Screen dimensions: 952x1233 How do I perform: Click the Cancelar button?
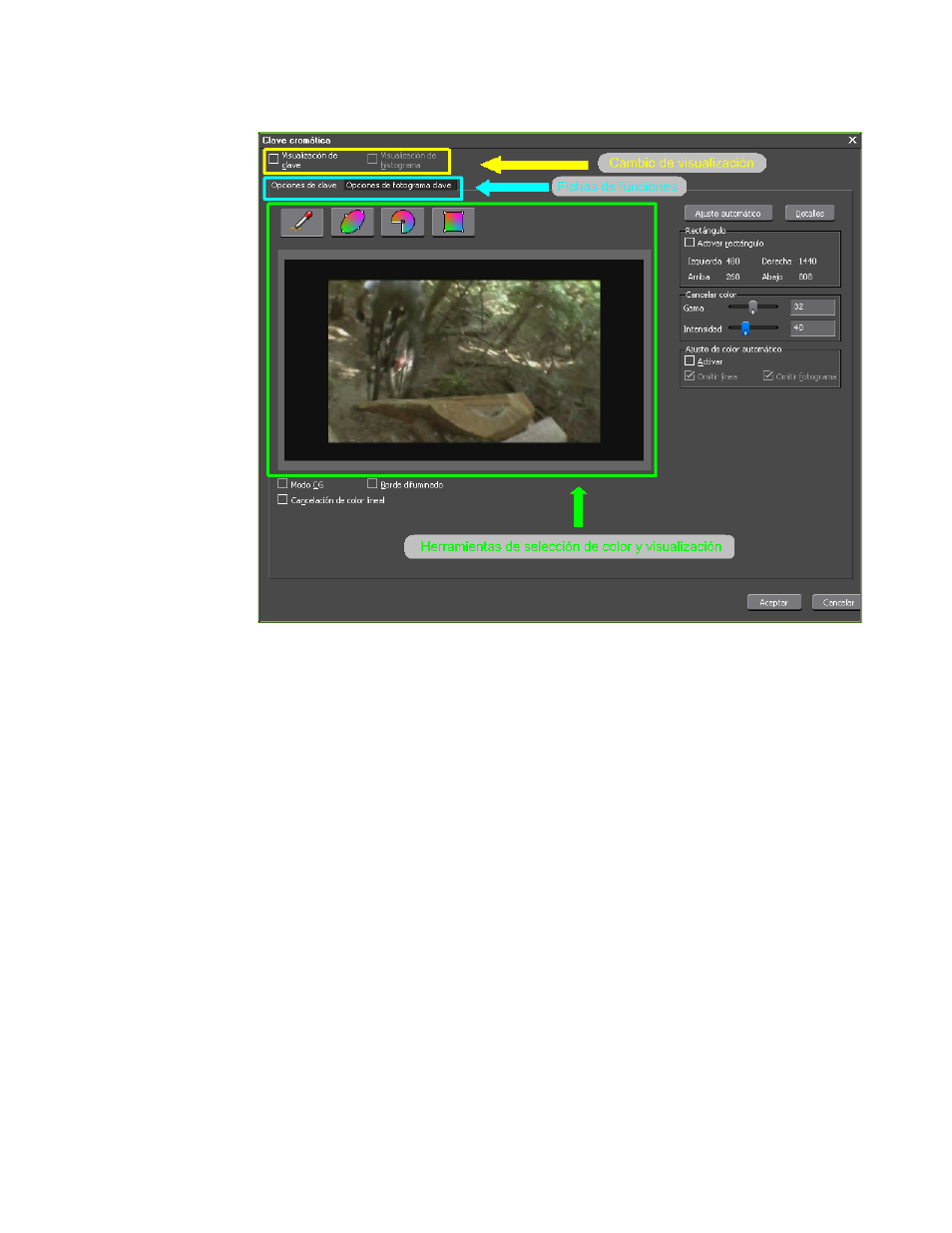pyautogui.click(x=837, y=602)
